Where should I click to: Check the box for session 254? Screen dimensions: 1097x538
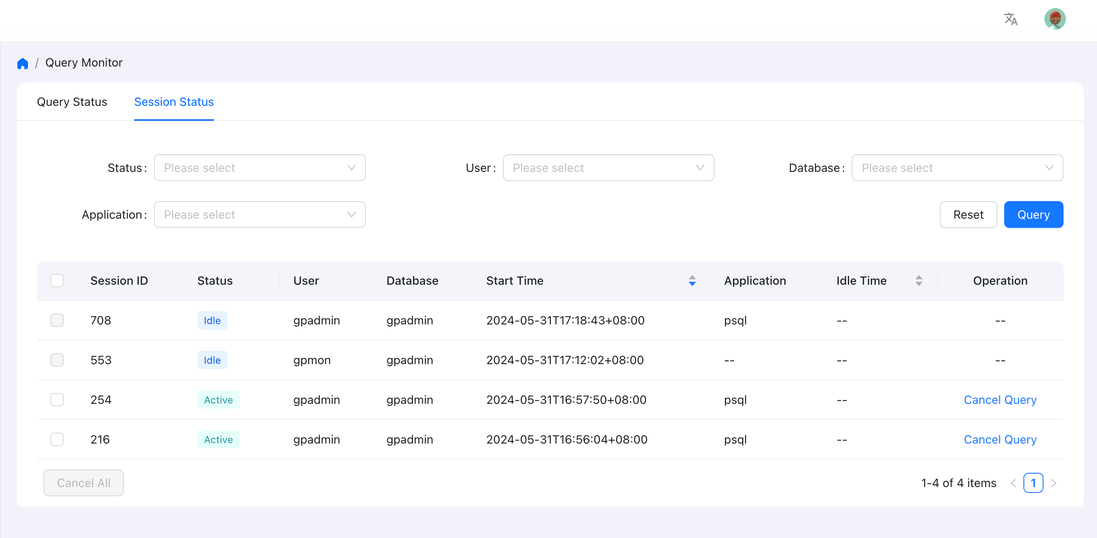click(x=57, y=400)
